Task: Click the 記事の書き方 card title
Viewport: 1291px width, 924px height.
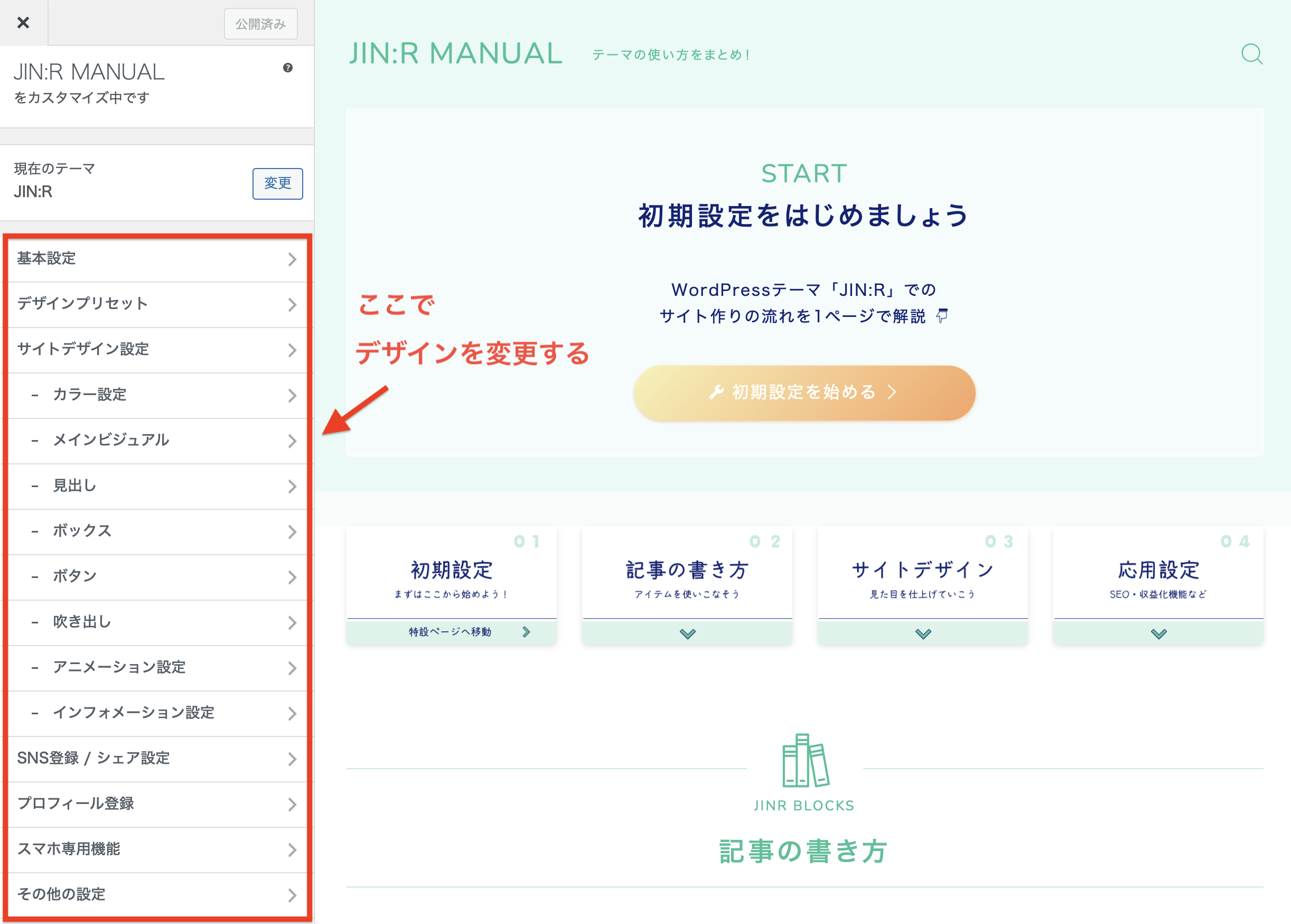Action: pos(687,570)
